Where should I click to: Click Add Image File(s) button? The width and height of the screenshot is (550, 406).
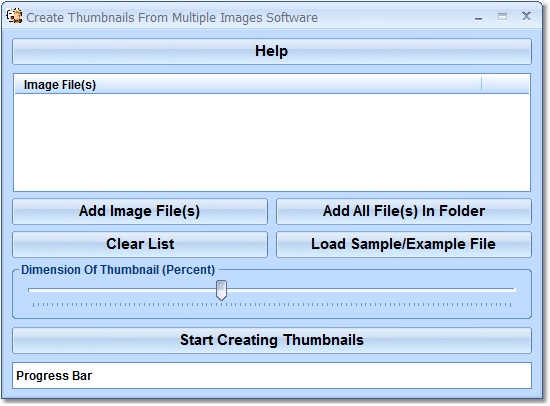[x=140, y=211]
